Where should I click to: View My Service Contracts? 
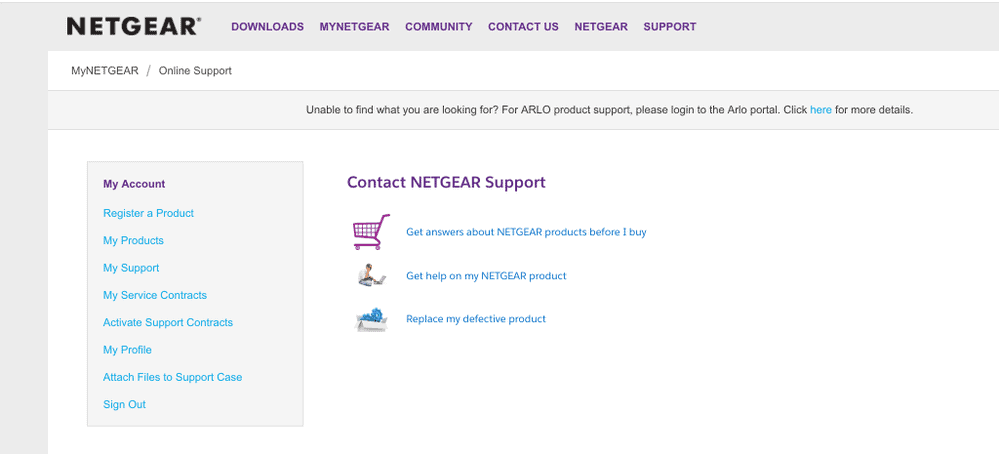click(155, 295)
